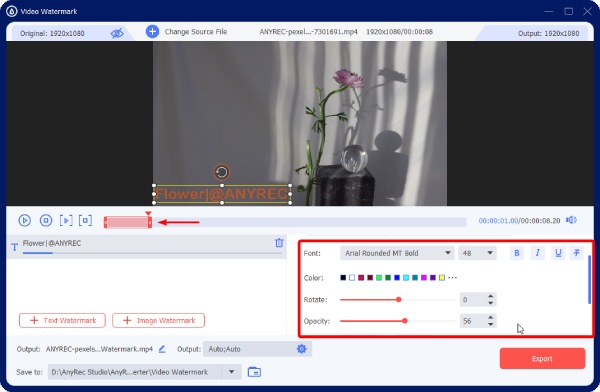600x392 pixels.
Task: Toggle italic formatting
Action: point(537,253)
